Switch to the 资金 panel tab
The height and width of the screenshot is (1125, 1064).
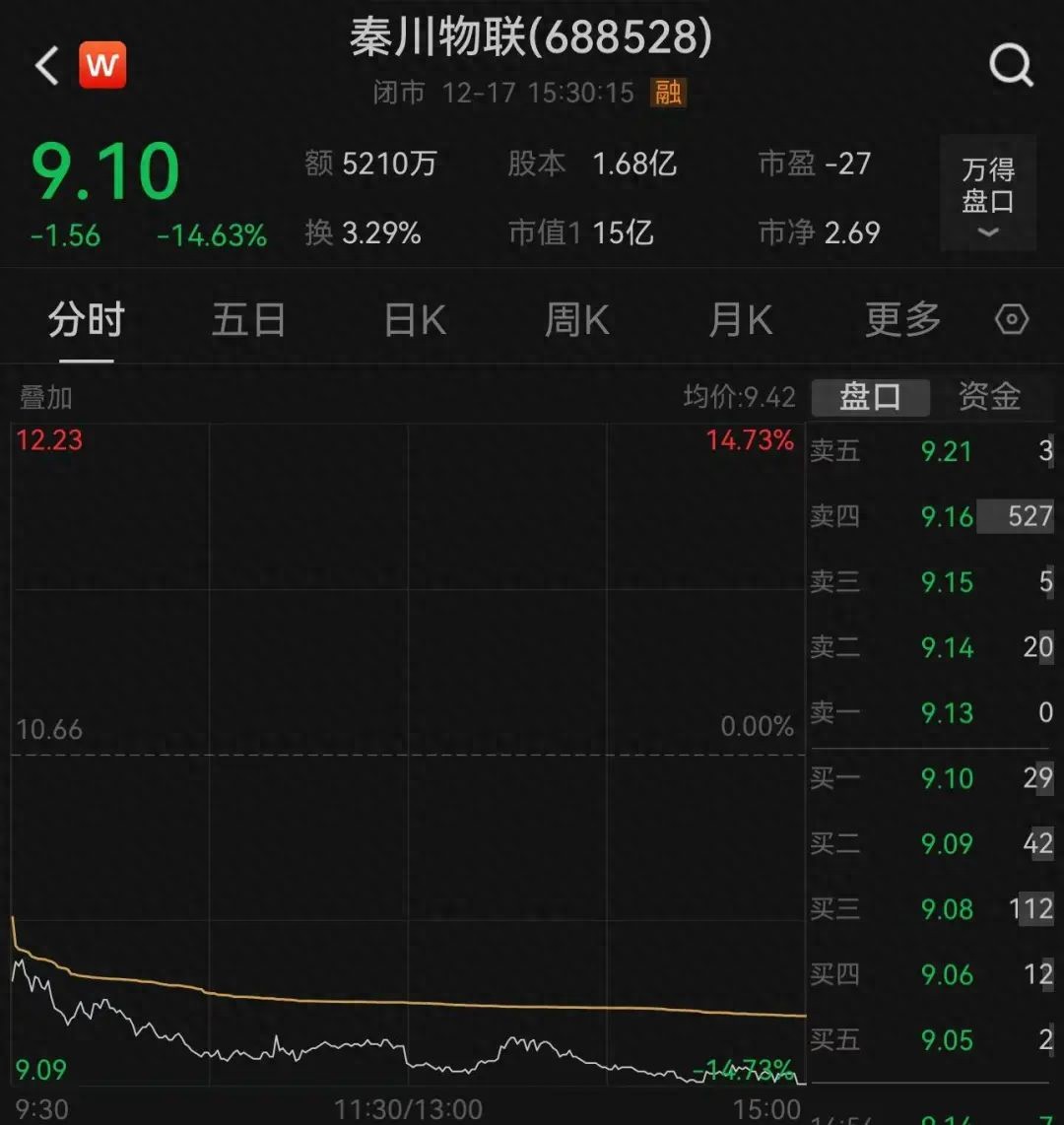[x=989, y=397]
